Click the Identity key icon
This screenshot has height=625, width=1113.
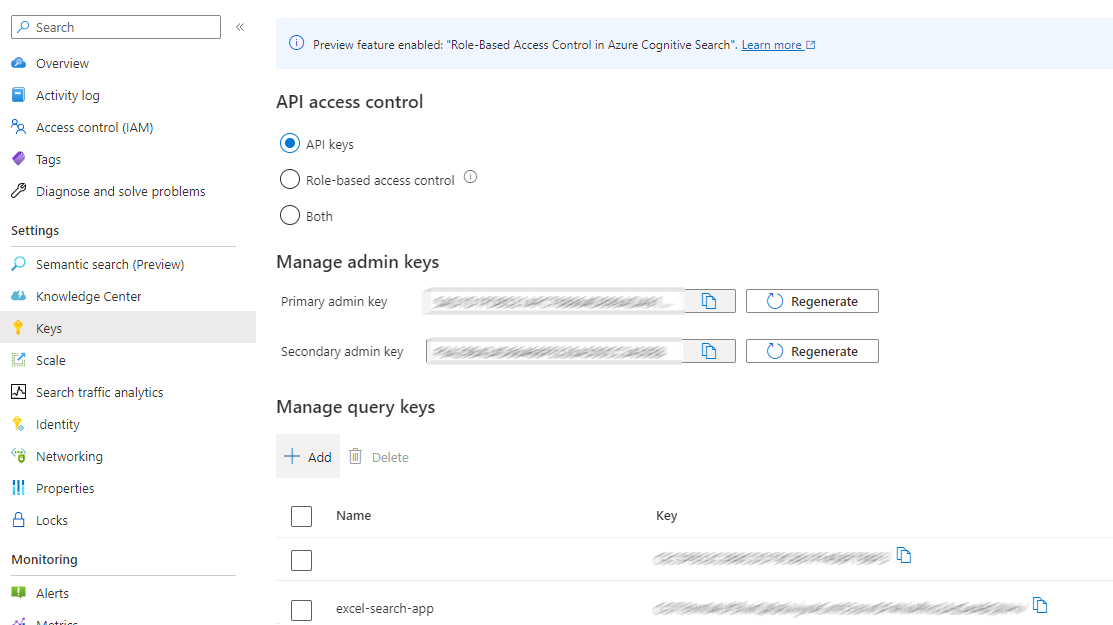tap(19, 424)
